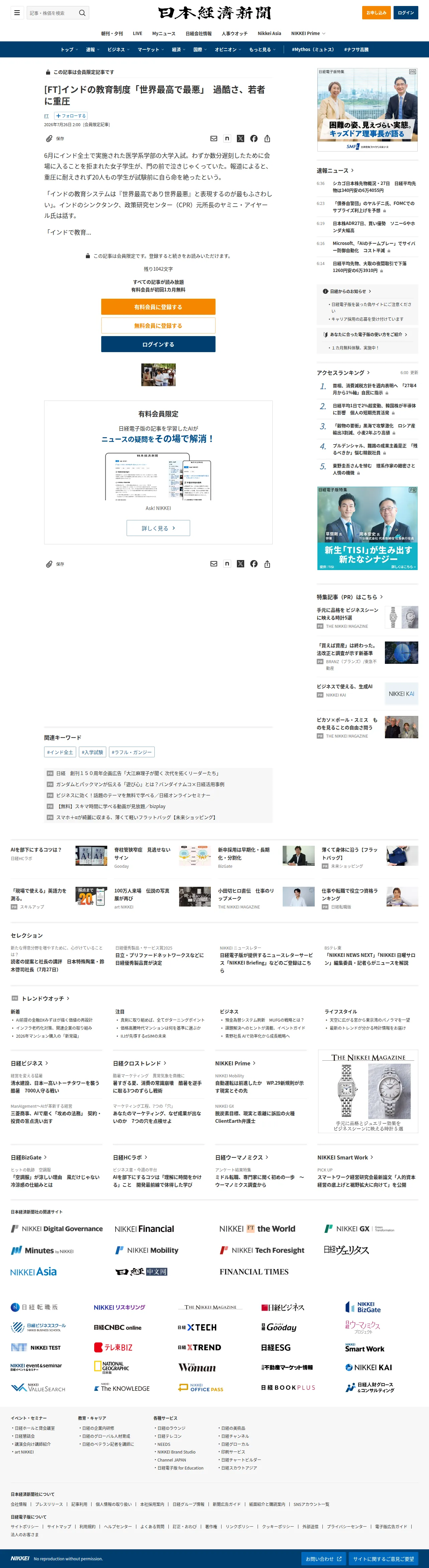
Task: Click お問い合わせ in the footer
Action: [x=323, y=1559]
